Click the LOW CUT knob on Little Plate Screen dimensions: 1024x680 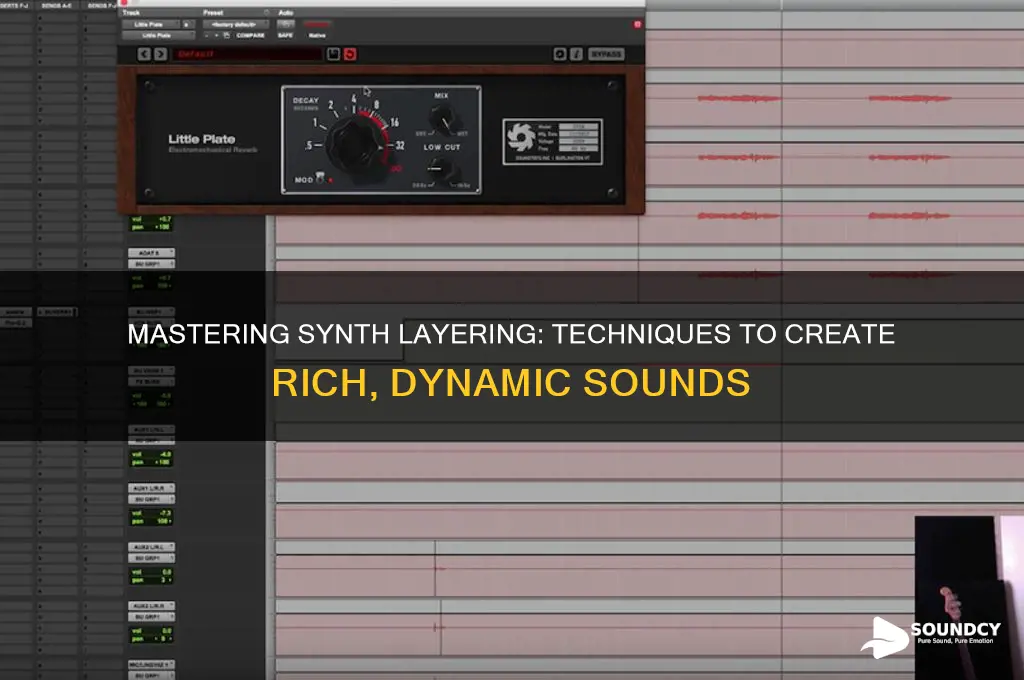point(445,171)
